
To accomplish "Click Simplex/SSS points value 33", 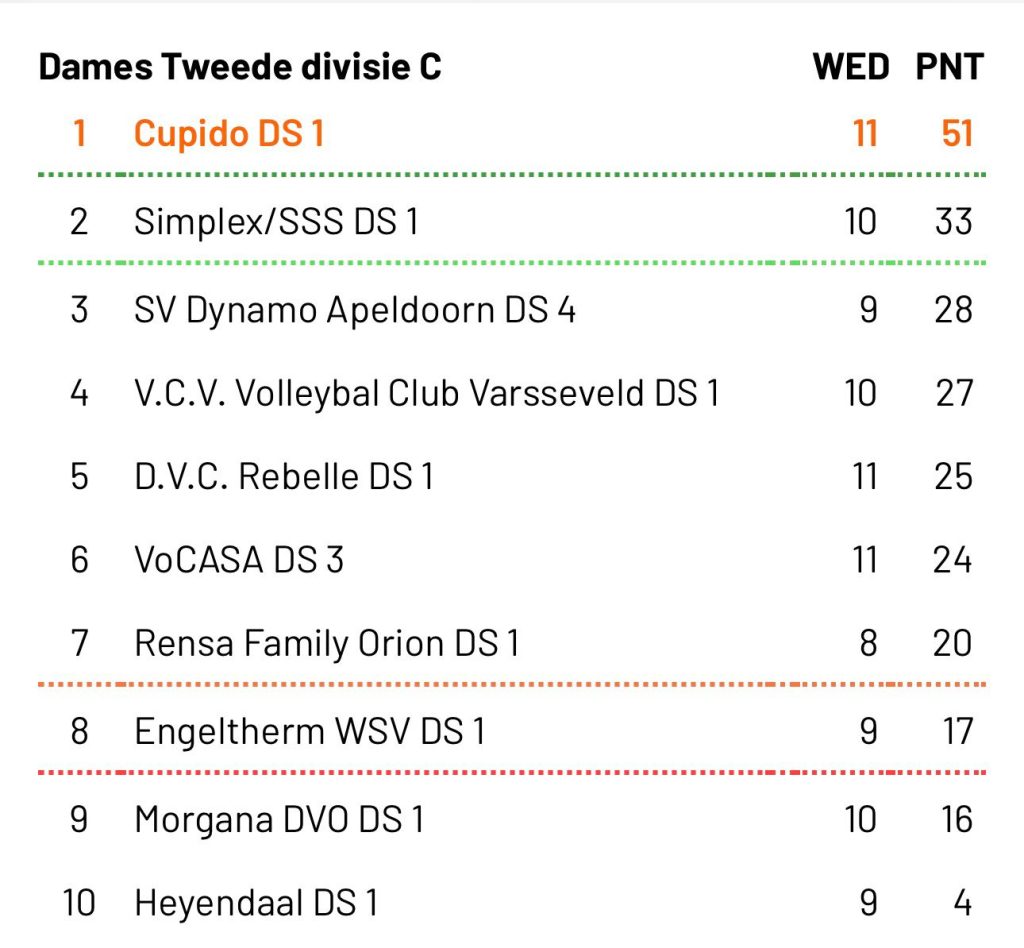I will tap(953, 221).
